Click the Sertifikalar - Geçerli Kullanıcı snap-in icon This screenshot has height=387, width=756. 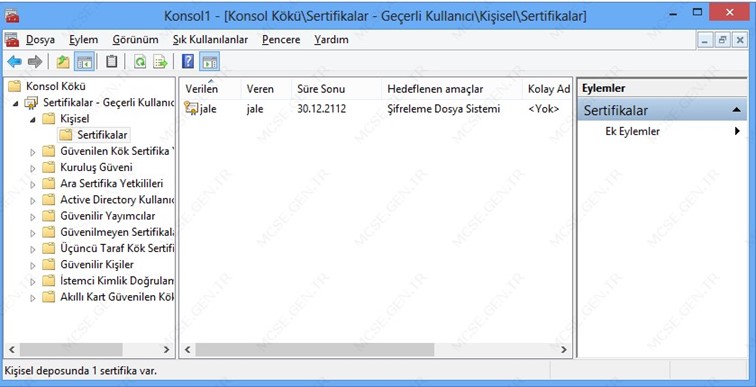tap(31, 103)
